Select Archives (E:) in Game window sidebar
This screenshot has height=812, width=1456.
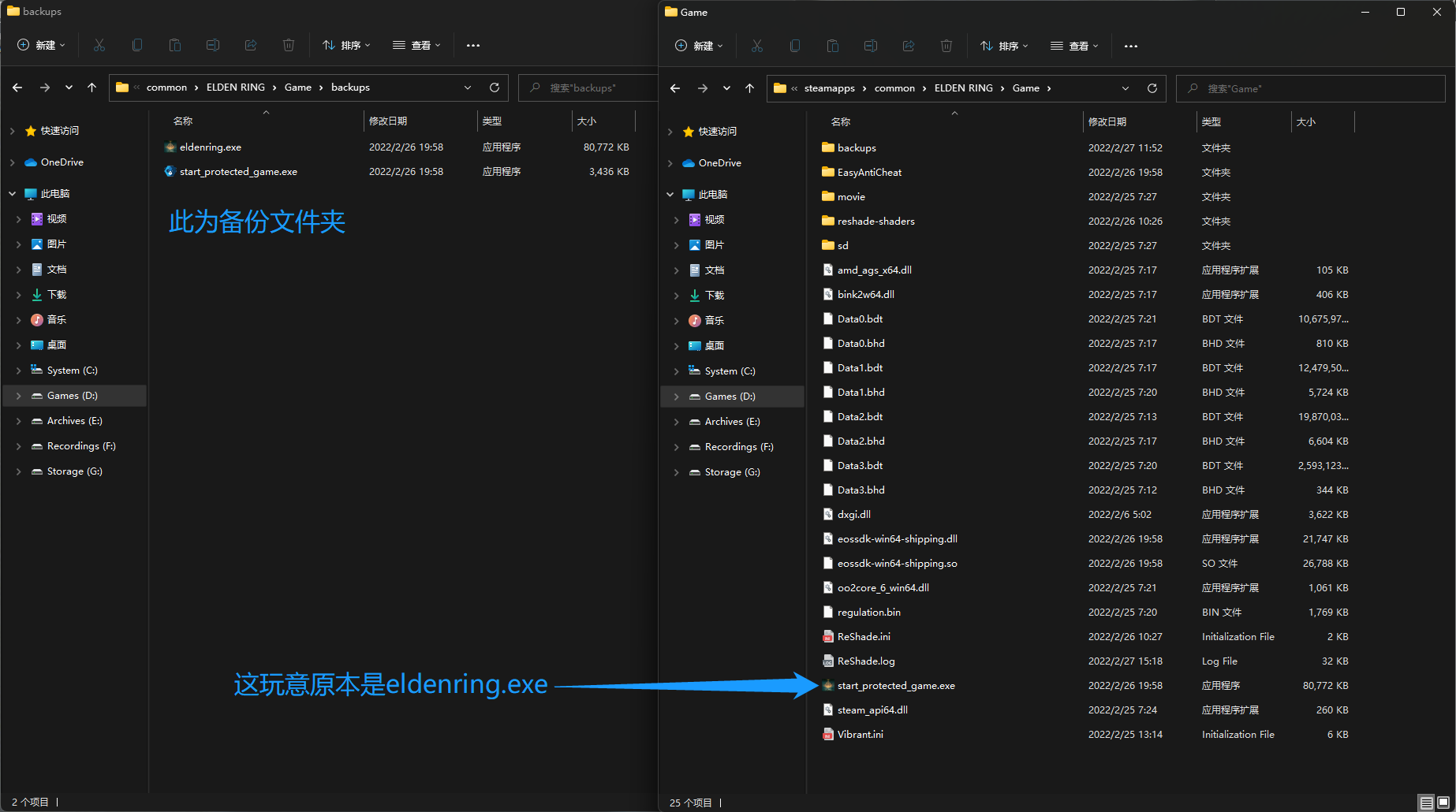732,422
